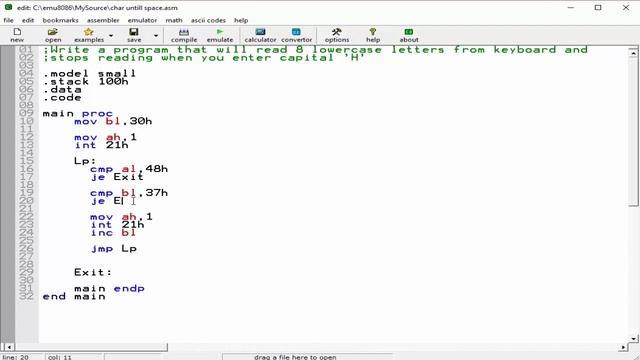Viewport: 640px width, 360px height.
Task: Click the 'Lp:' label line
Action: (85, 161)
